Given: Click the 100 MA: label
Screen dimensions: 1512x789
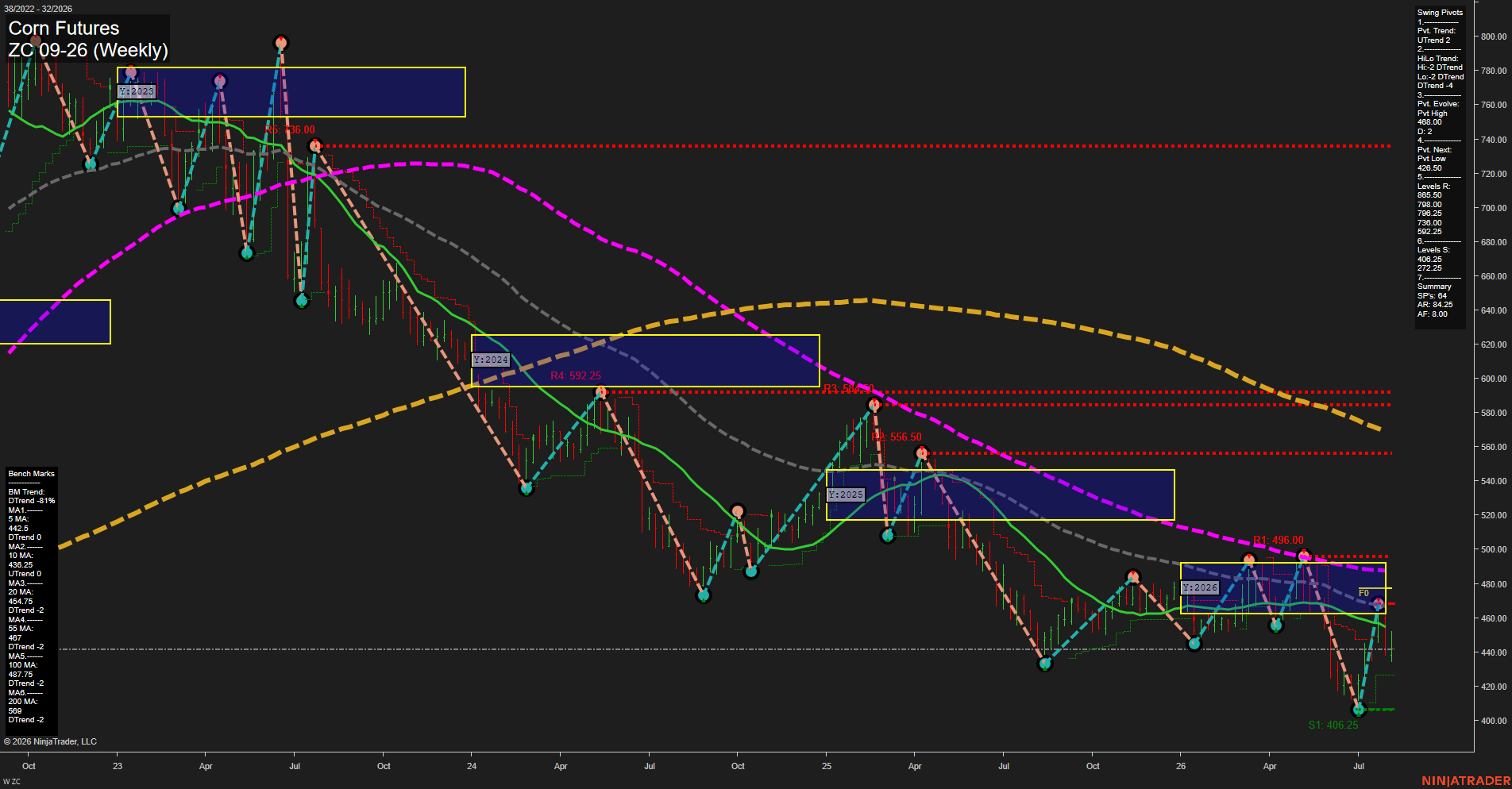Looking at the screenshot, I should (x=22, y=665).
